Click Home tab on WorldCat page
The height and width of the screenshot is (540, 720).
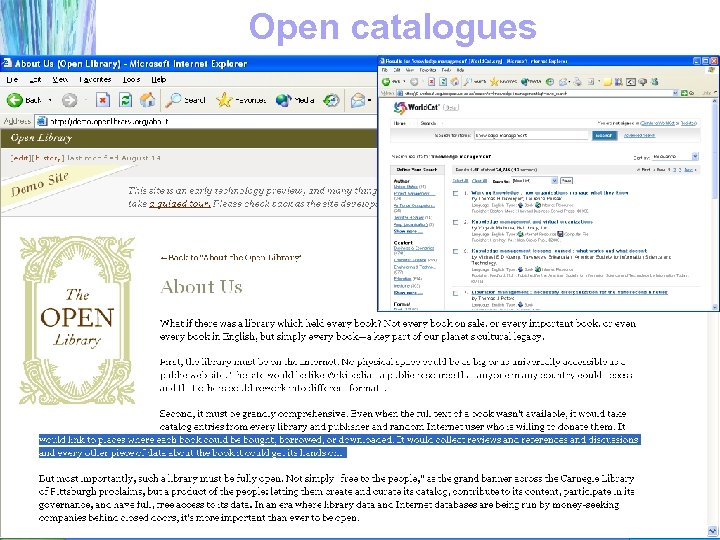point(400,124)
